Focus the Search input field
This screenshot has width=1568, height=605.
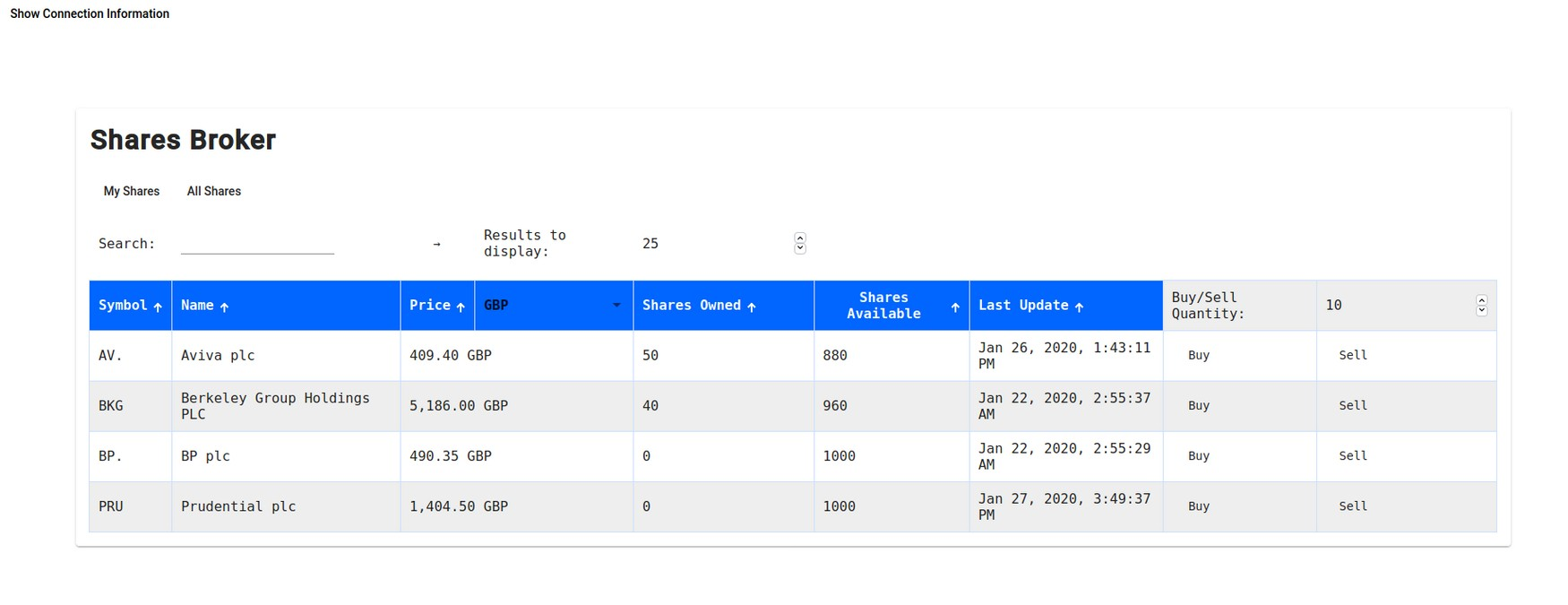257,243
